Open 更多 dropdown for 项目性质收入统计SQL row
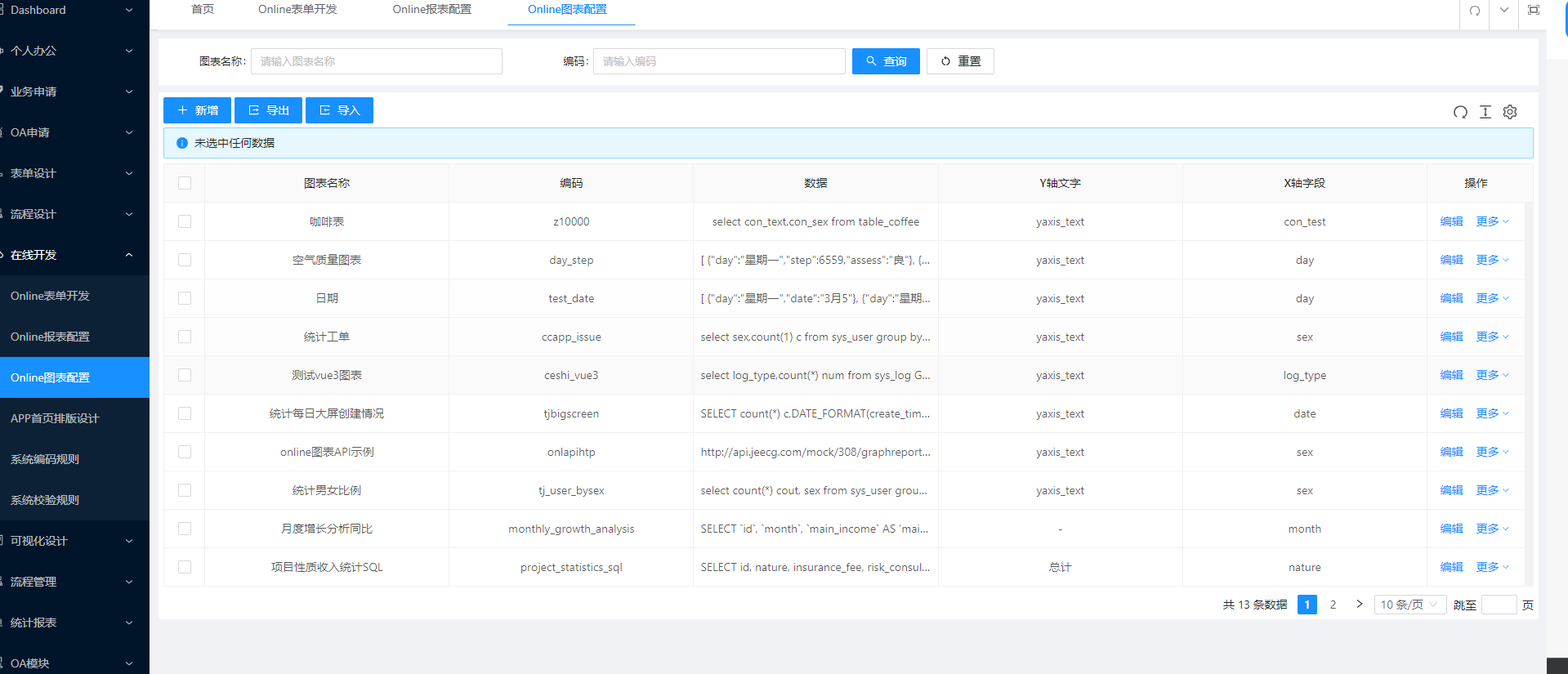This screenshot has height=674, width=1568. pos(1492,567)
